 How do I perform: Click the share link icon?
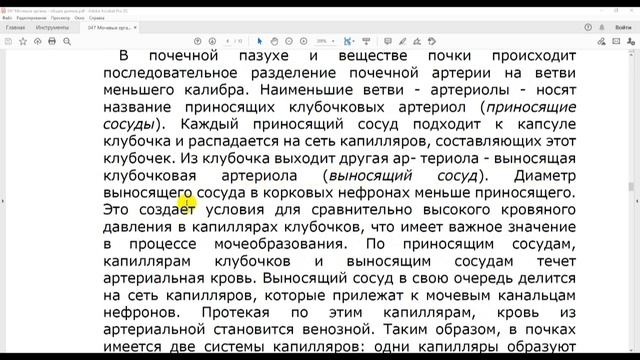click(601, 41)
